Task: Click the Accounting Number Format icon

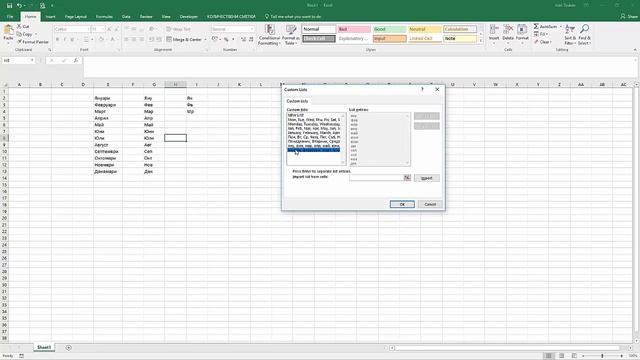Action: click(x=215, y=40)
